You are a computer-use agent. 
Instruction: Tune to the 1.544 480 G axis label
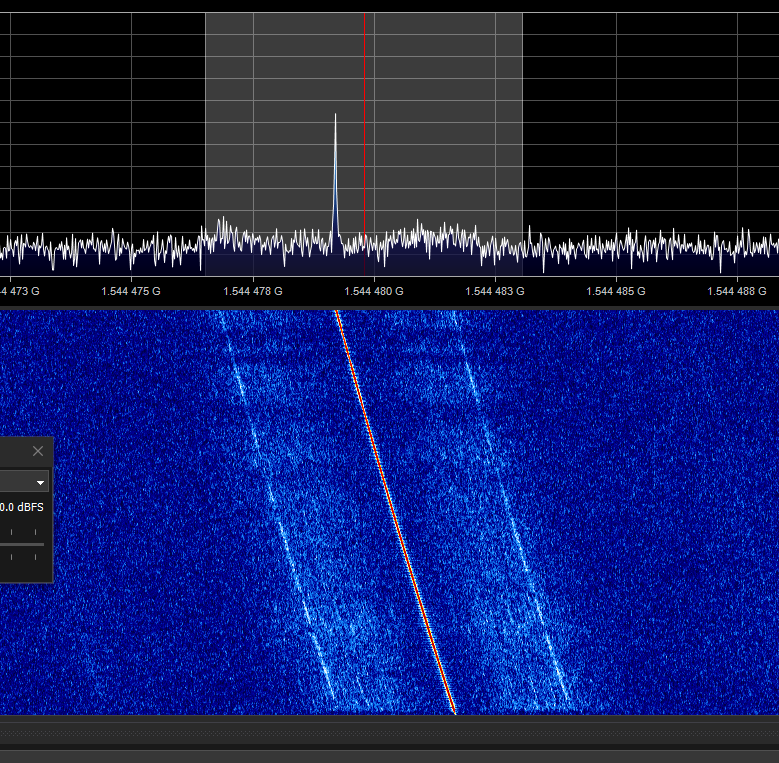373,292
